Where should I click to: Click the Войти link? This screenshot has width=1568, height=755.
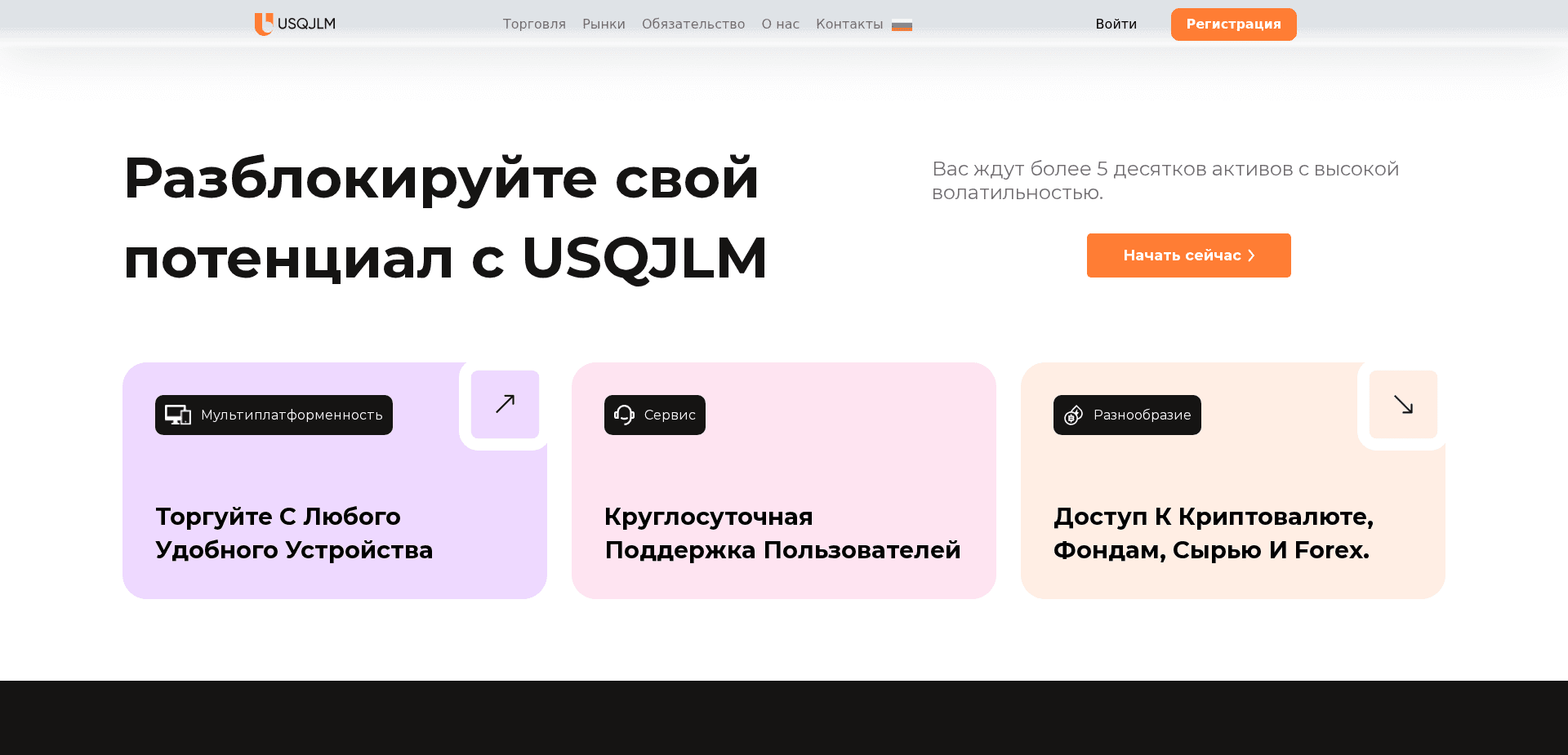[1116, 24]
